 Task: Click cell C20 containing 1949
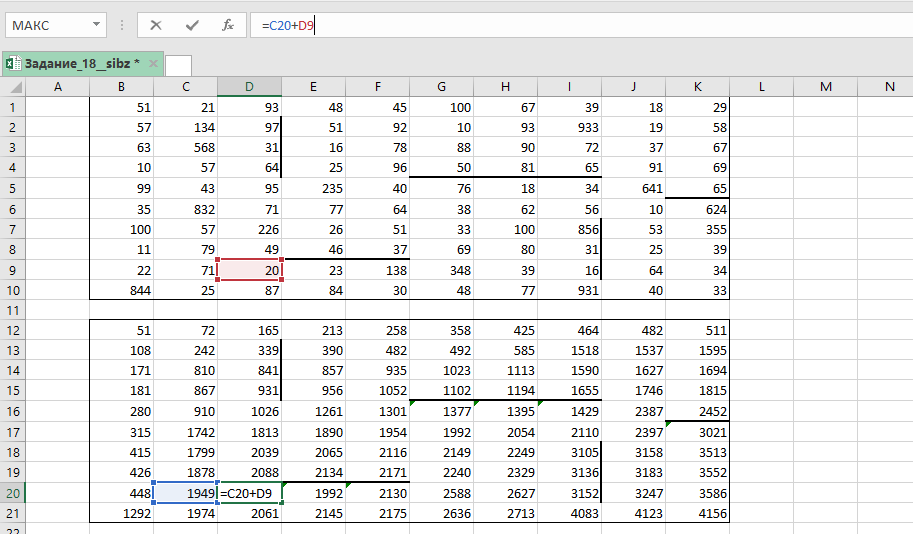coord(185,493)
